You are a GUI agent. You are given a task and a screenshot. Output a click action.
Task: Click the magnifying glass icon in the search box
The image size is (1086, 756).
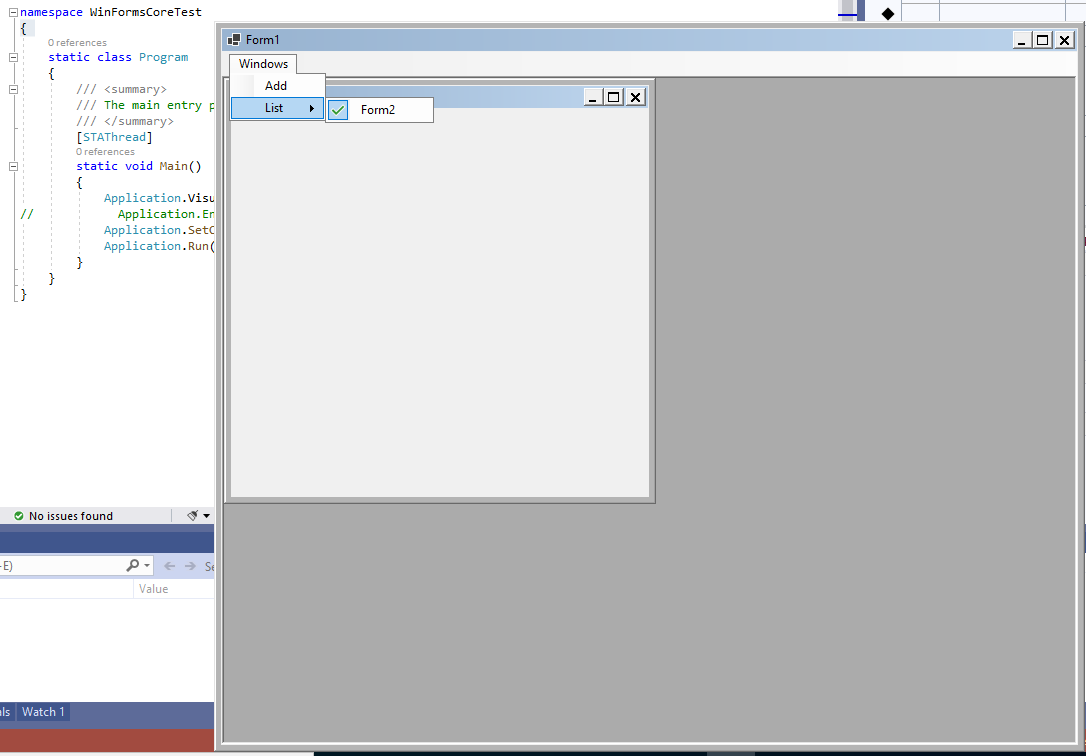coord(131,566)
